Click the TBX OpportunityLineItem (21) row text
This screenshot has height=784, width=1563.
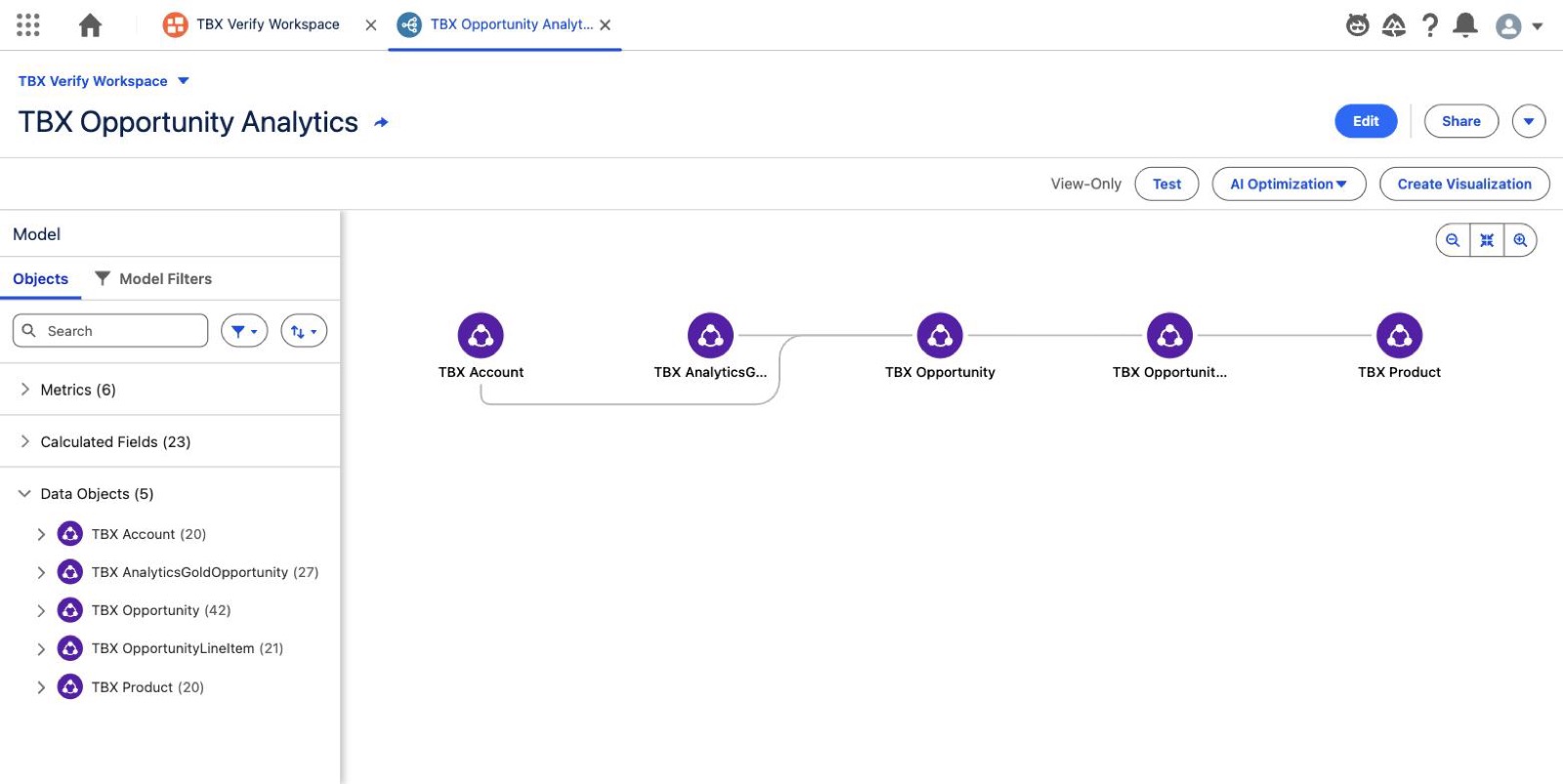(x=188, y=648)
